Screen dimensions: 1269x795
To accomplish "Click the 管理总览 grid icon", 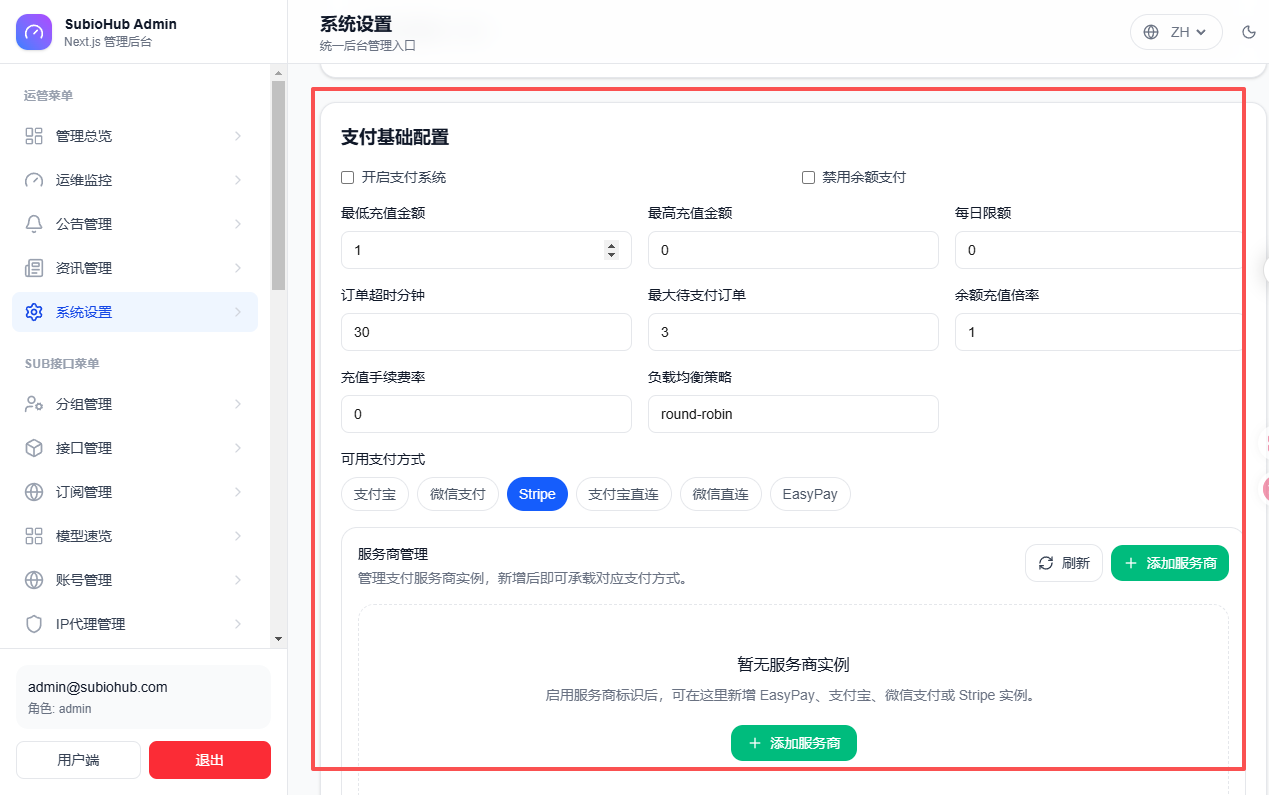I will tap(34, 136).
